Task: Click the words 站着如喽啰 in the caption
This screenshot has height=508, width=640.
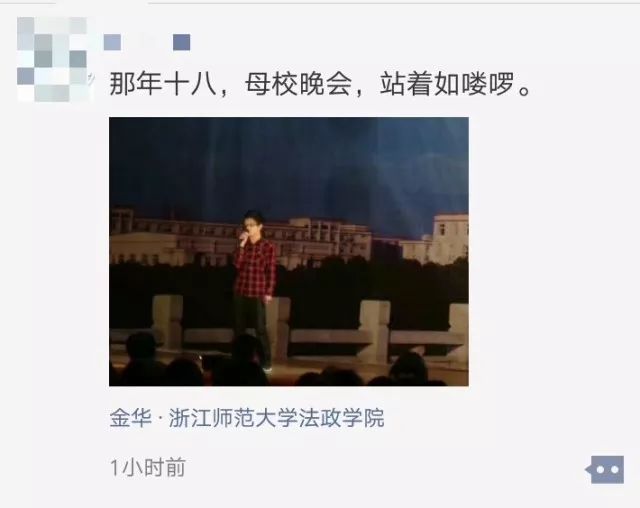Action: coord(447,84)
